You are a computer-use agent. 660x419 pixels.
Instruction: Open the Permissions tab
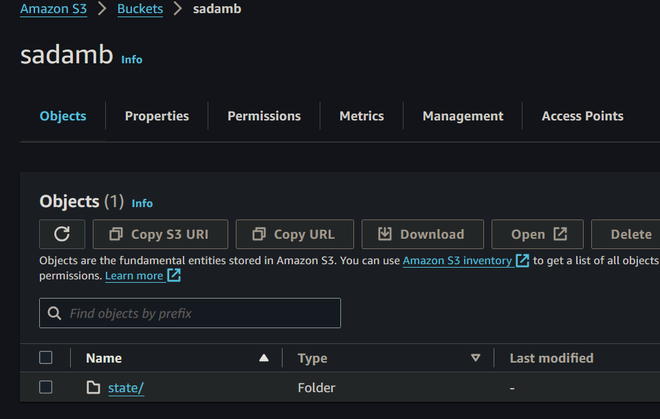(x=264, y=116)
